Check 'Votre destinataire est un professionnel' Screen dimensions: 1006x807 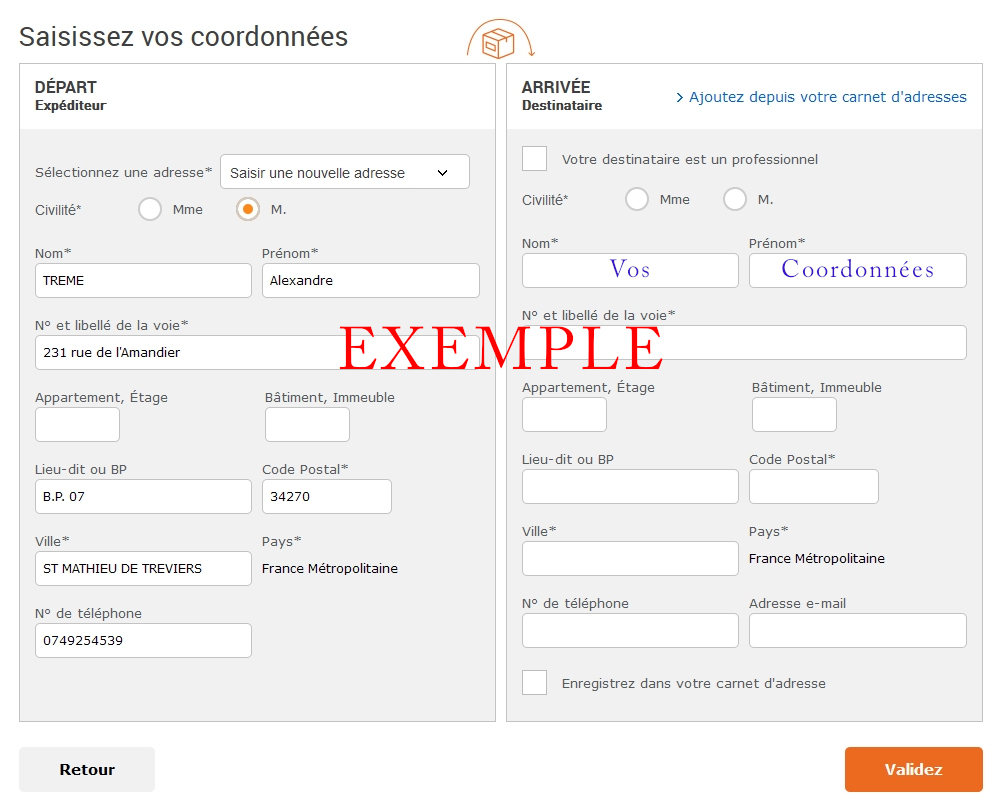click(x=535, y=159)
